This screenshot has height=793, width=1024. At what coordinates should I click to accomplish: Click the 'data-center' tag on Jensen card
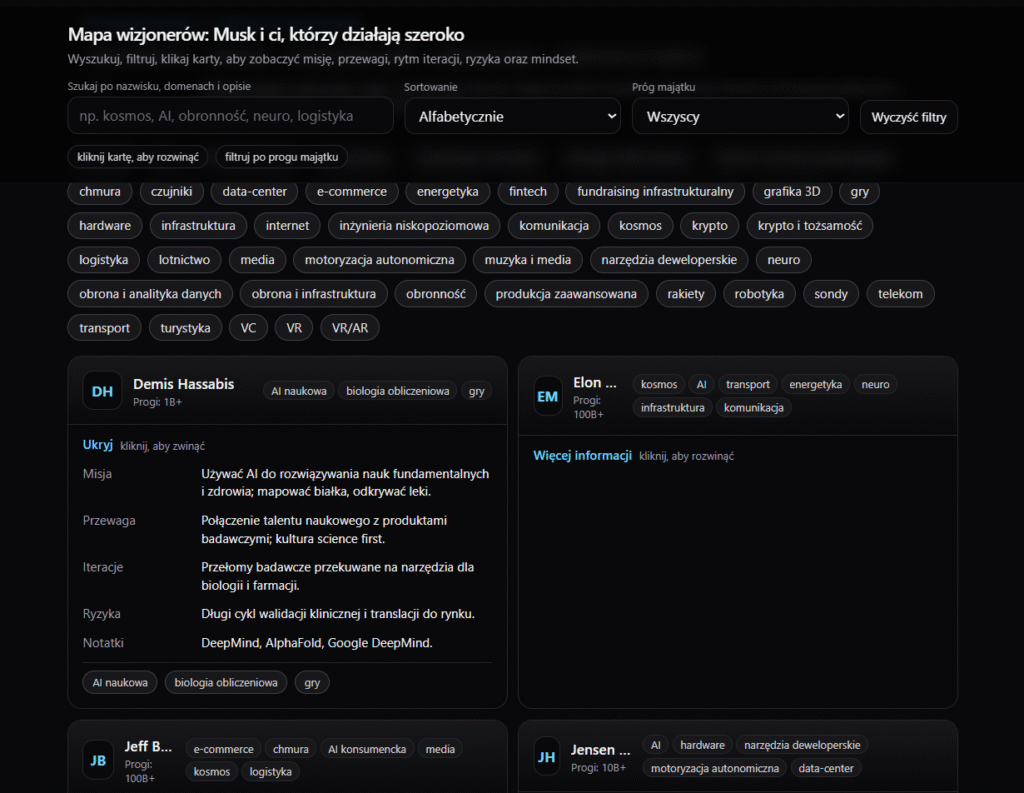[825, 768]
